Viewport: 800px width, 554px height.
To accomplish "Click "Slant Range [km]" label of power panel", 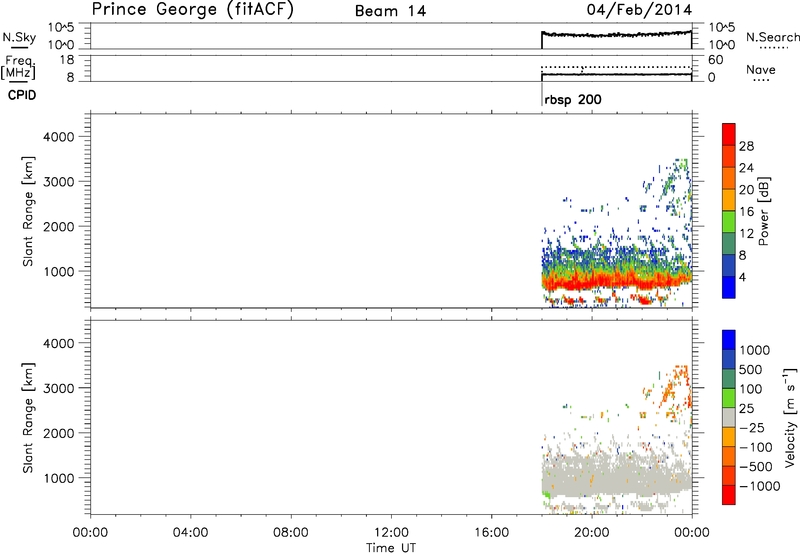I will (x=28, y=211).
